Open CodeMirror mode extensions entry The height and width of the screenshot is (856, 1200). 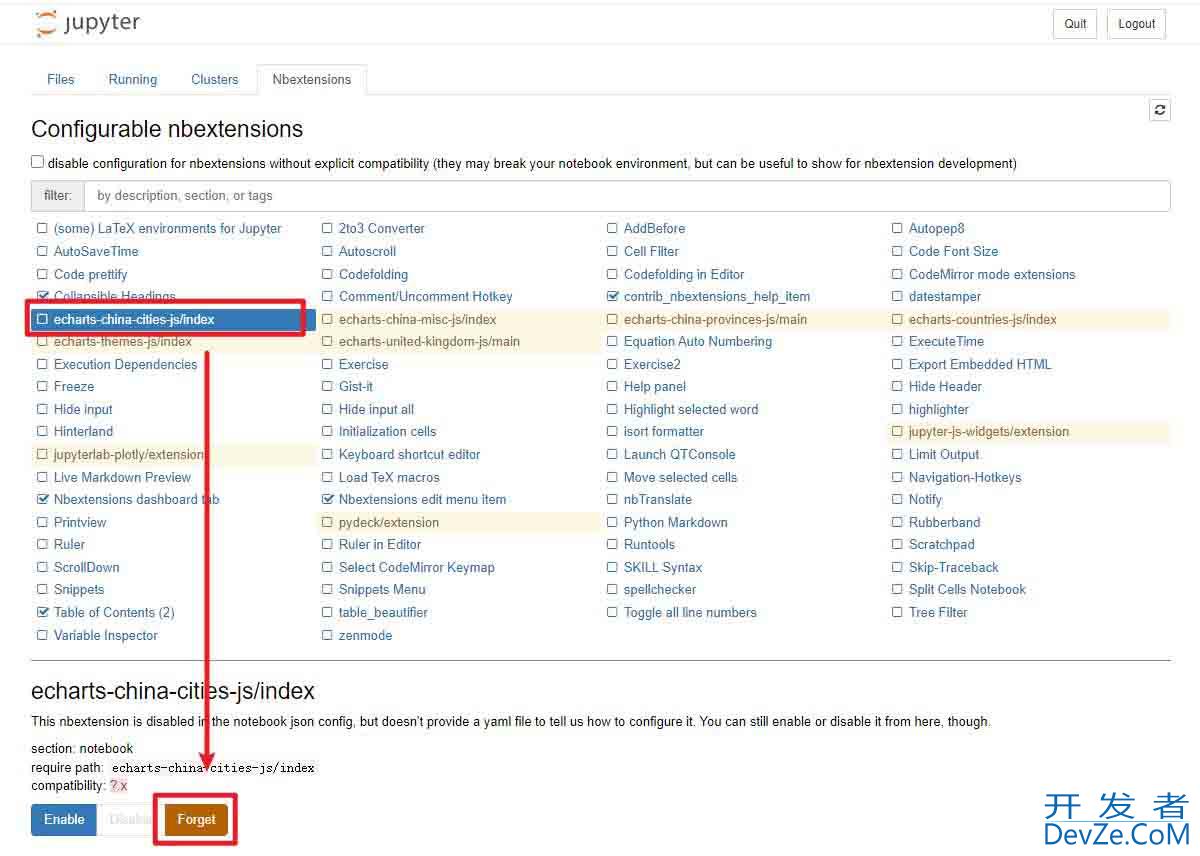pos(992,274)
